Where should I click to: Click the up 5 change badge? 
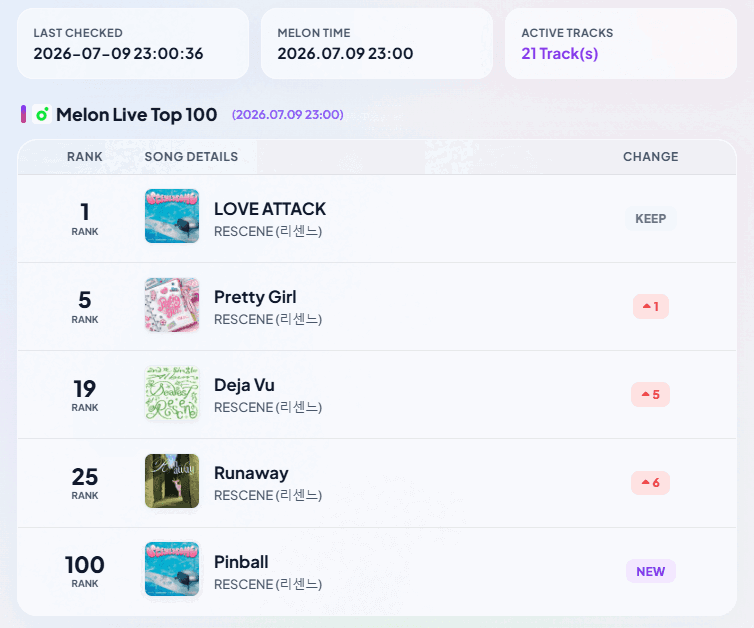(x=651, y=395)
